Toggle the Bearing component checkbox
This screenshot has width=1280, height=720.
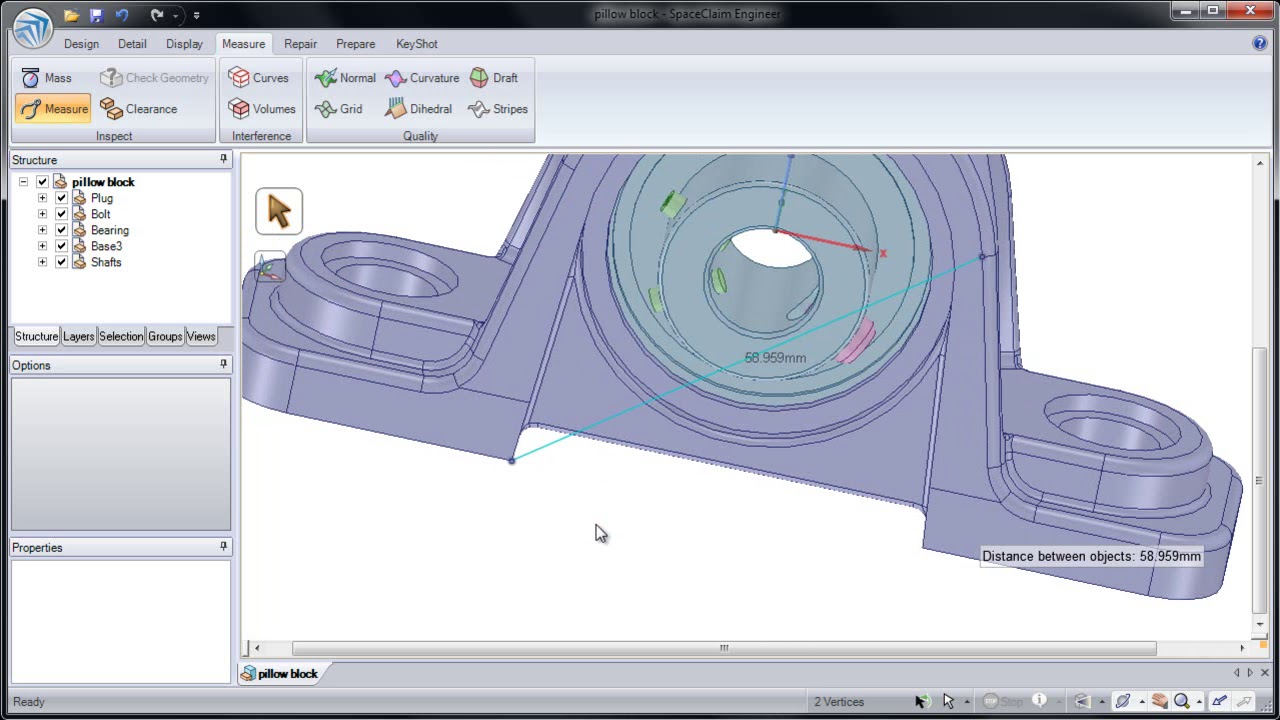(x=61, y=230)
